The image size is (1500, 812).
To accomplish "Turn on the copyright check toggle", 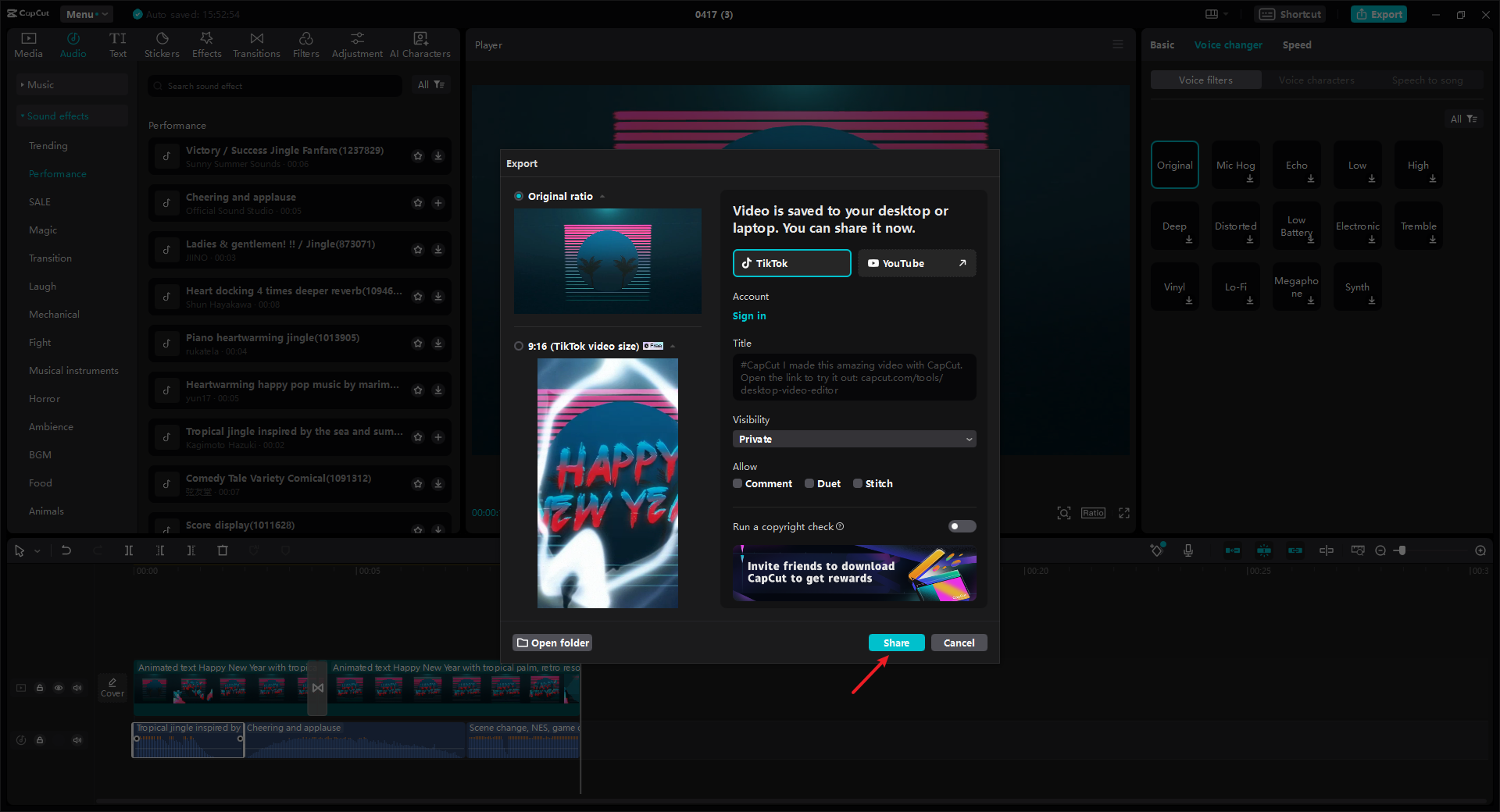I will (962, 526).
